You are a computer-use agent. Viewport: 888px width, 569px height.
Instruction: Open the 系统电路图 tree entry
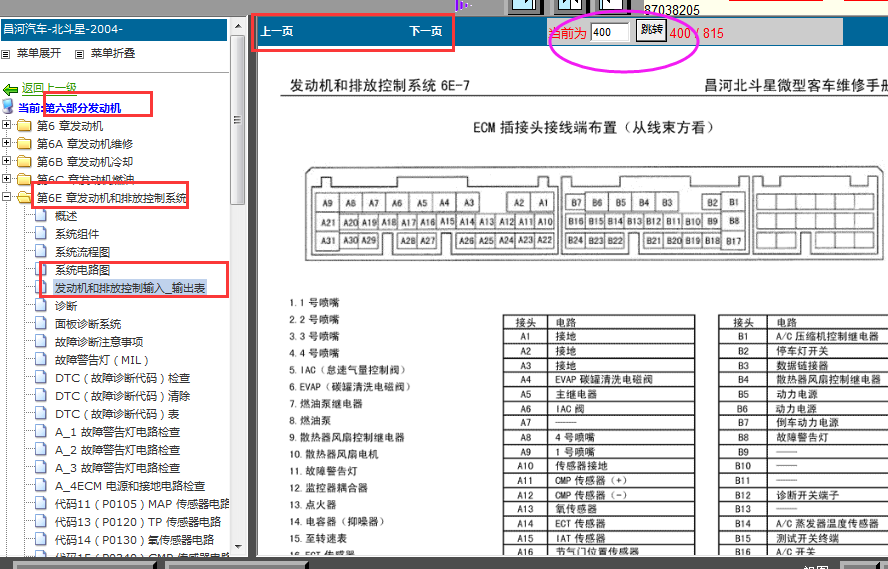(82, 270)
